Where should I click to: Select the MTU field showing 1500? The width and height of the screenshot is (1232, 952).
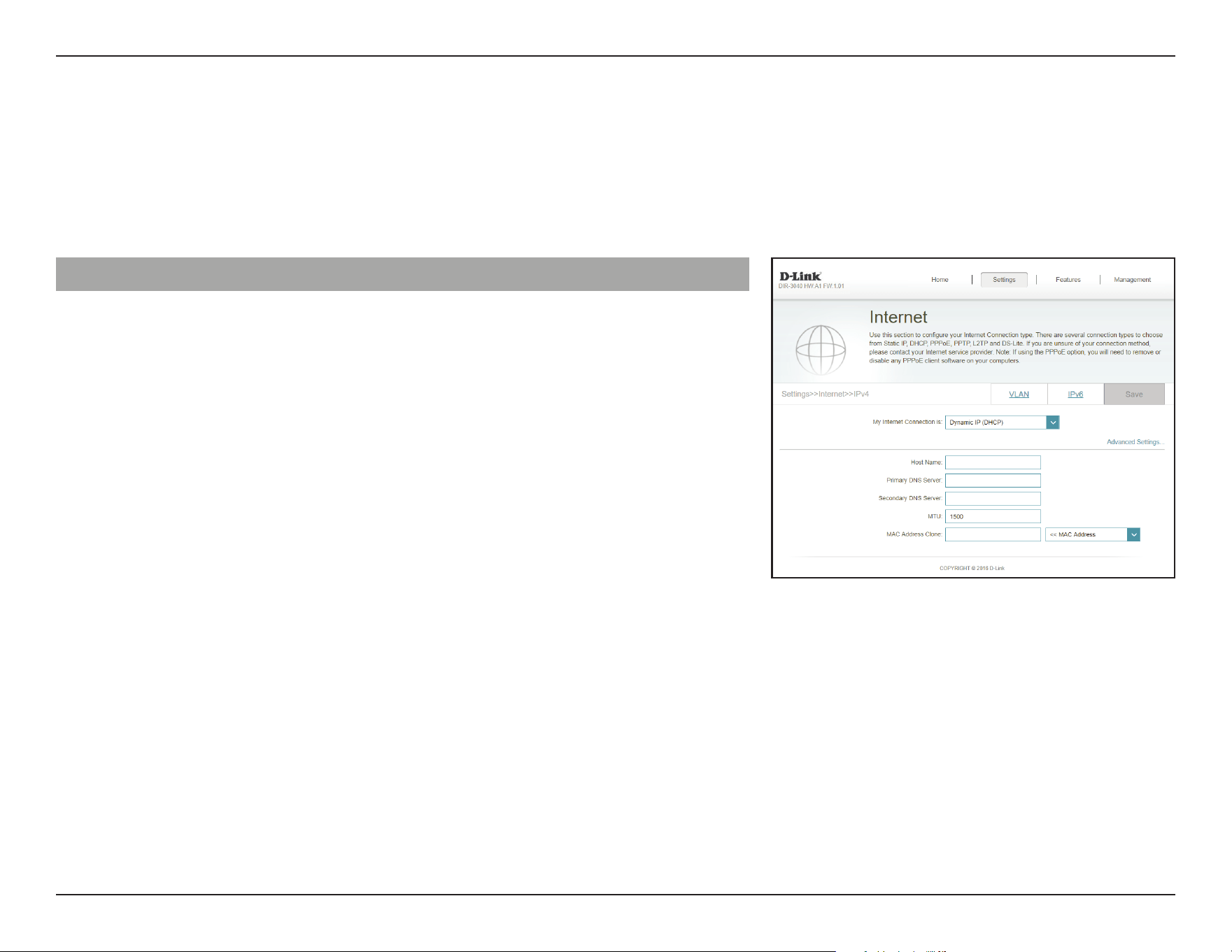[x=993, y=516]
